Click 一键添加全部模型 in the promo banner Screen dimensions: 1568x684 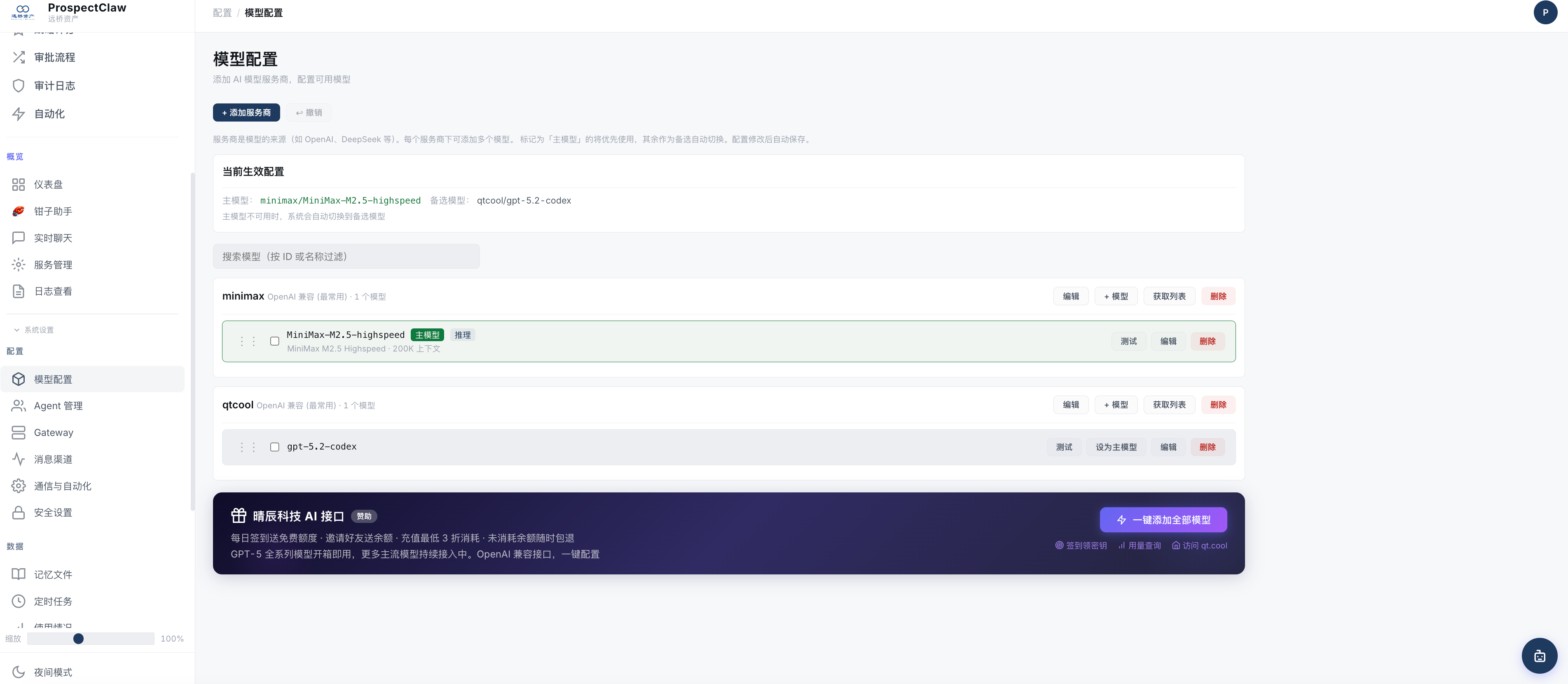click(x=1163, y=520)
